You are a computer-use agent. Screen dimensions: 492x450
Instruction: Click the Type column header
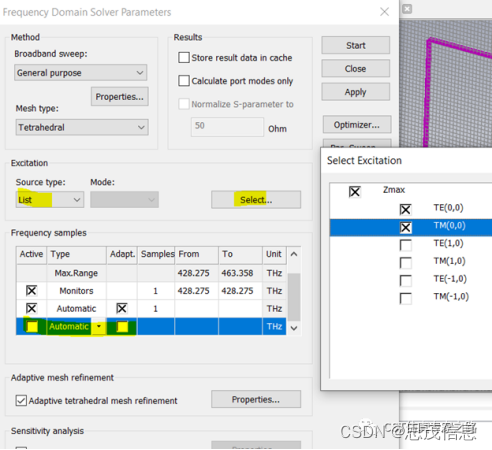[x=77, y=254]
